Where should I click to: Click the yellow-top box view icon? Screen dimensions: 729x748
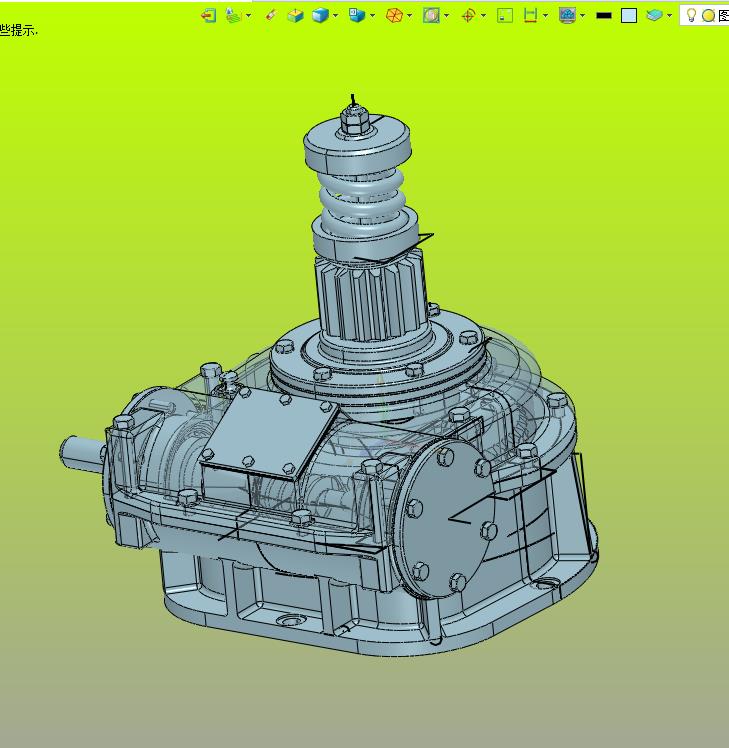(296, 16)
